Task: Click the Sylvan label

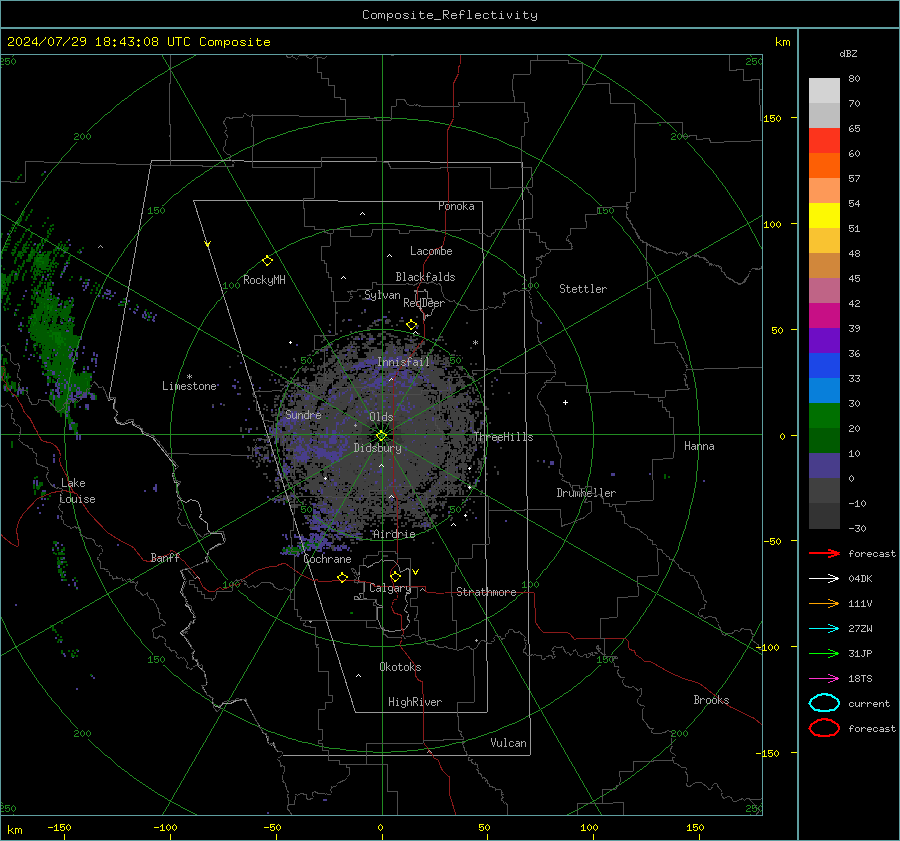Action: click(382, 295)
